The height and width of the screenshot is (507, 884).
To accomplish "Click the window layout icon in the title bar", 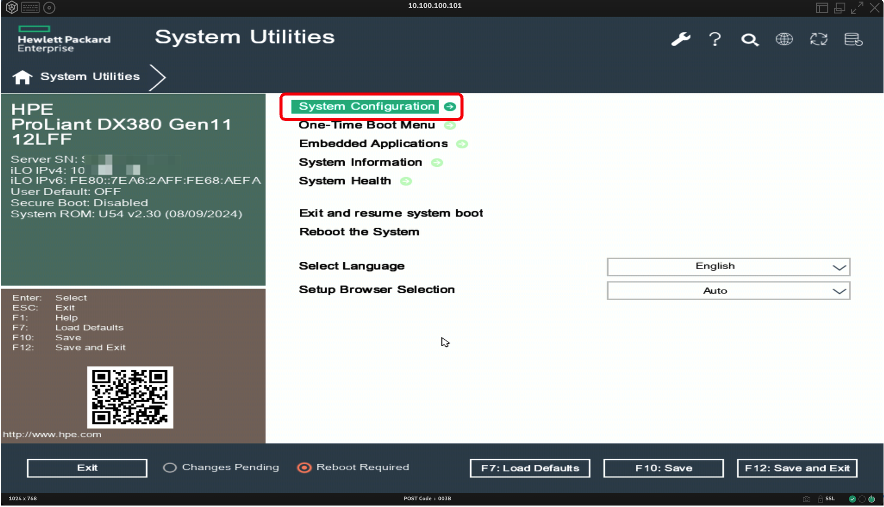I will [822, 7].
